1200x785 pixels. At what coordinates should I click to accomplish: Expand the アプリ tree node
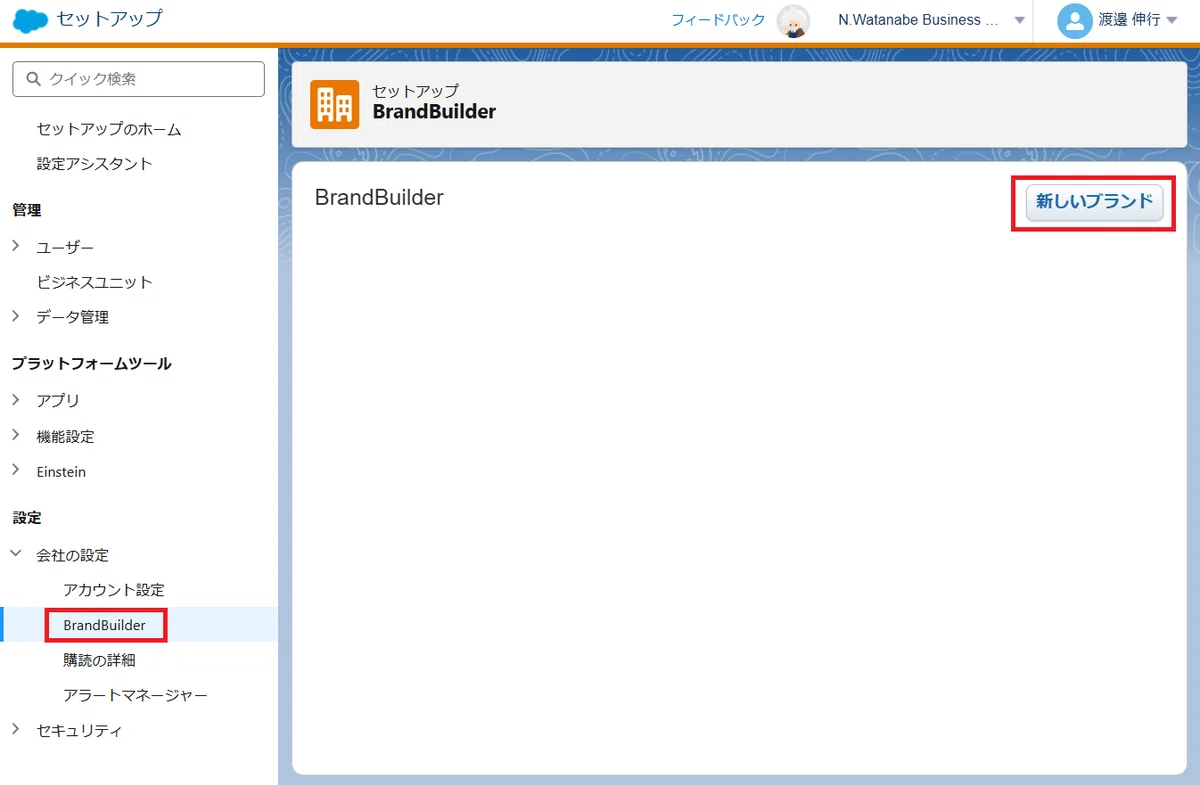tap(16, 400)
